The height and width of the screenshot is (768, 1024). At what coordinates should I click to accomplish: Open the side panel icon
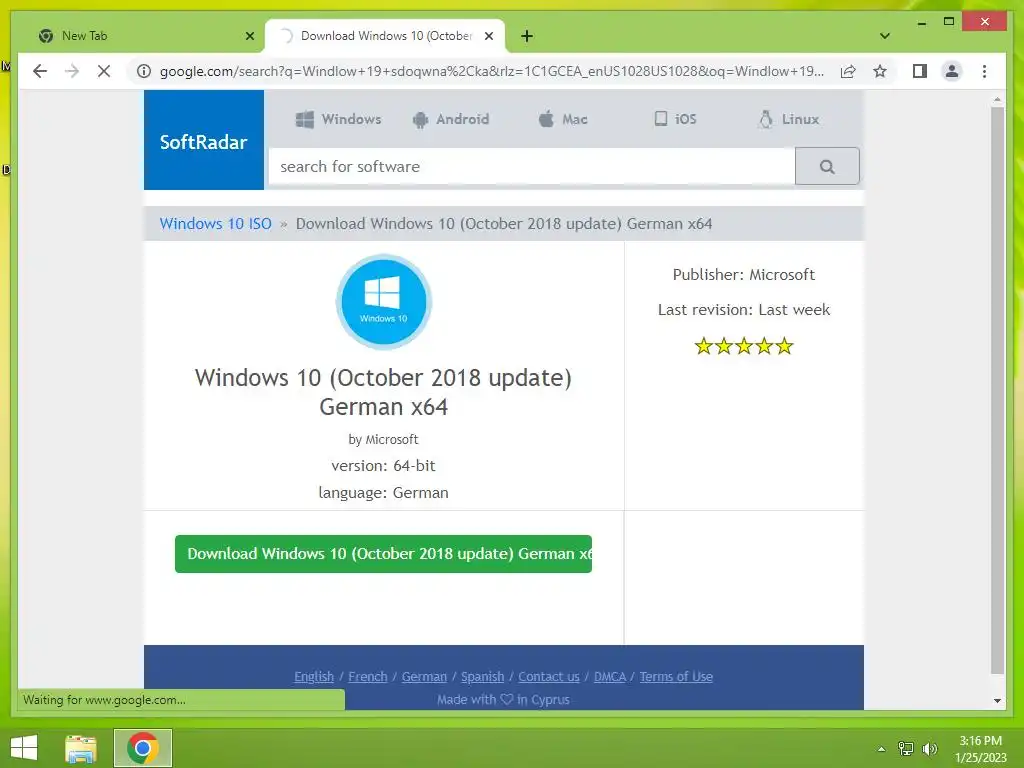click(920, 71)
